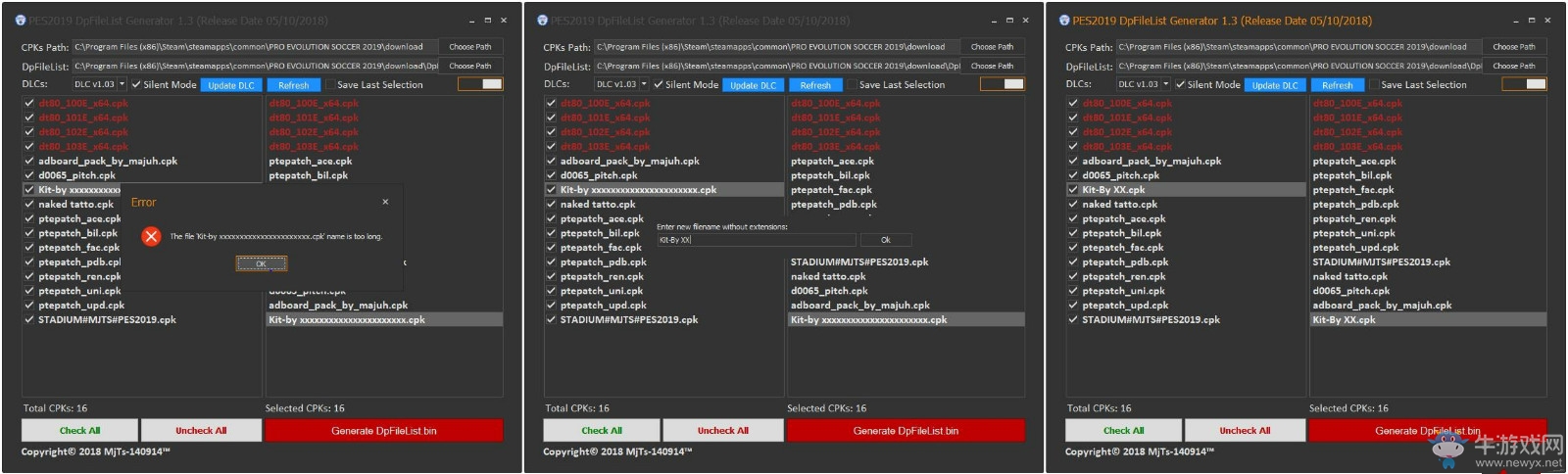Click the CPKs Path field in error-dialog window
The image size is (1568, 474).
255,46
